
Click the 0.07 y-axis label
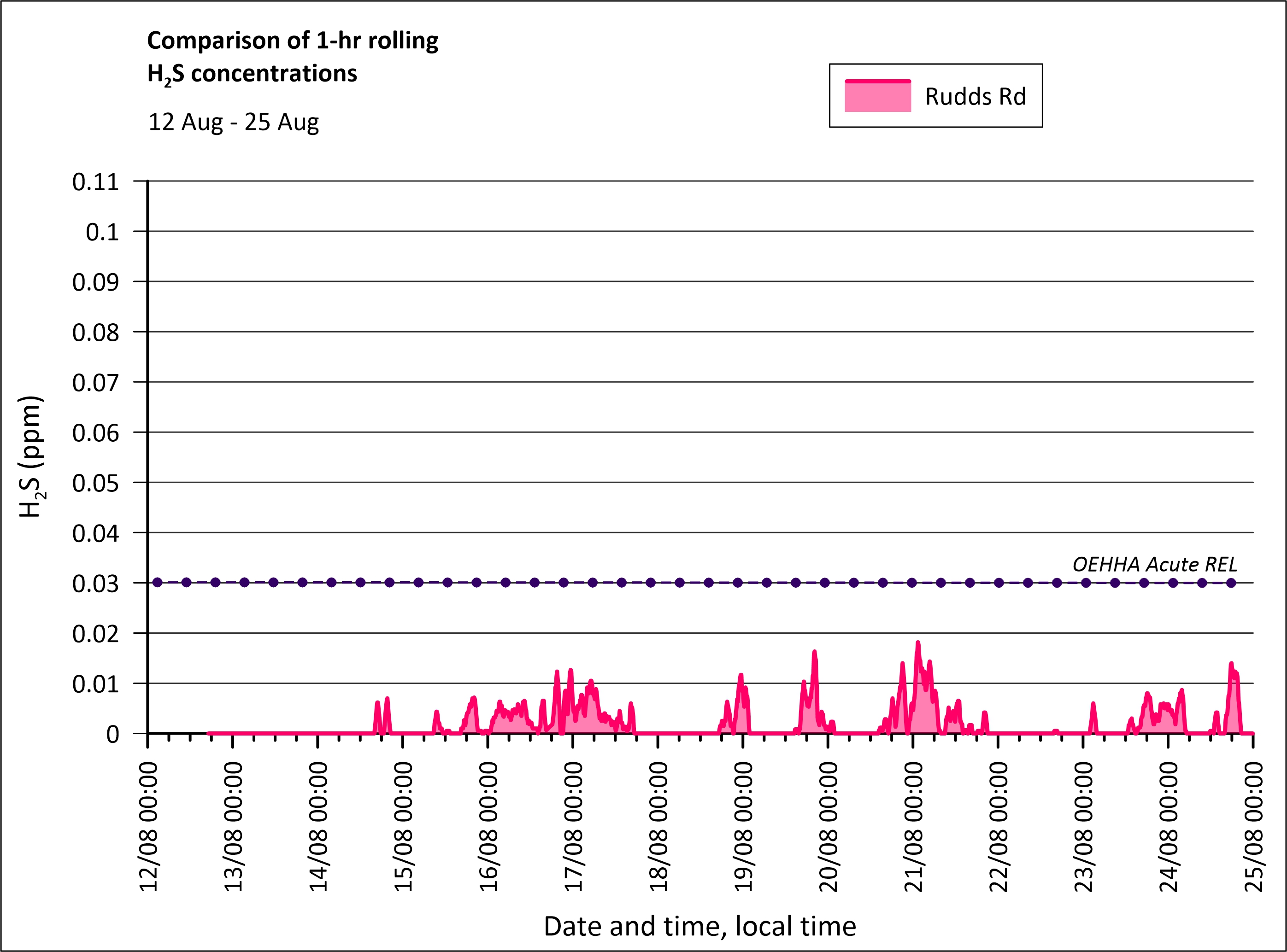[x=95, y=383]
